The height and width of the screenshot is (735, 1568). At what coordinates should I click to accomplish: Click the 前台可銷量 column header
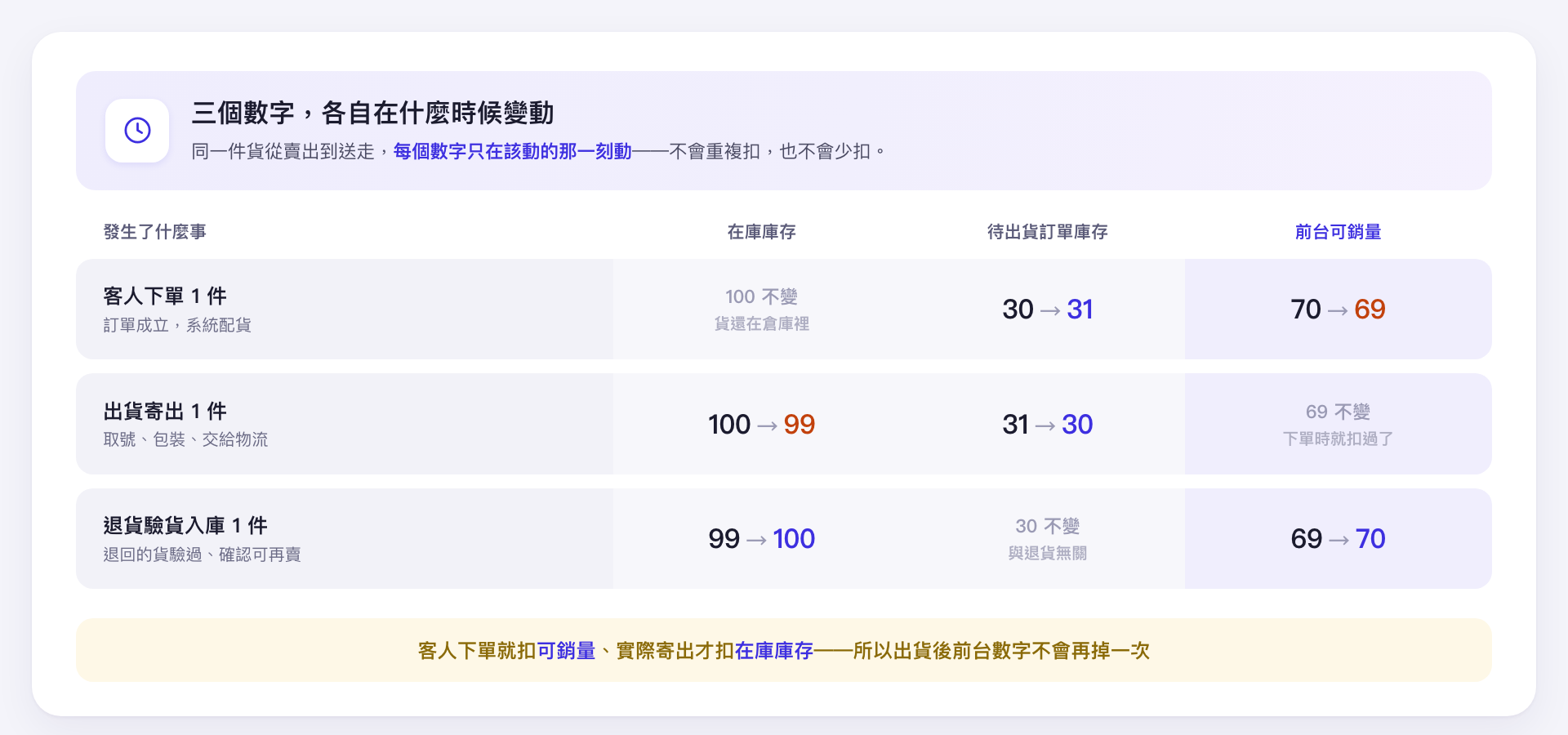[x=1338, y=232]
